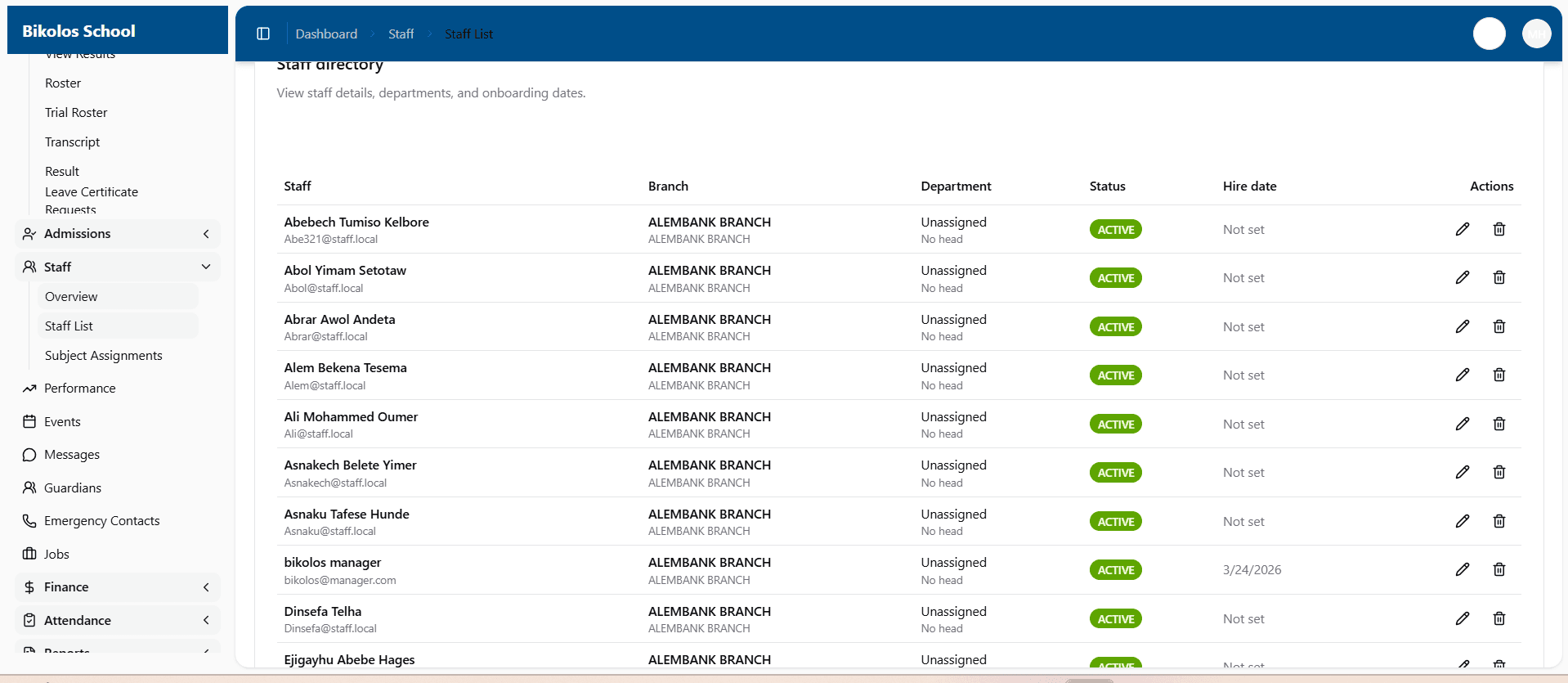The width and height of the screenshot is (1568, 683).
Task: Delete Asnaku Tafese Hunde record
Action: pos(1499,521)
